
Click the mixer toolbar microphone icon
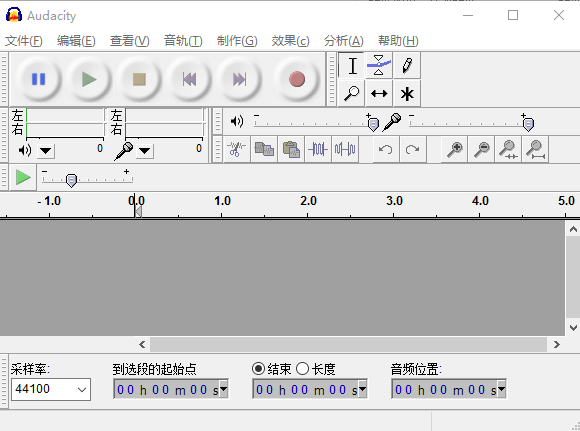392,122
